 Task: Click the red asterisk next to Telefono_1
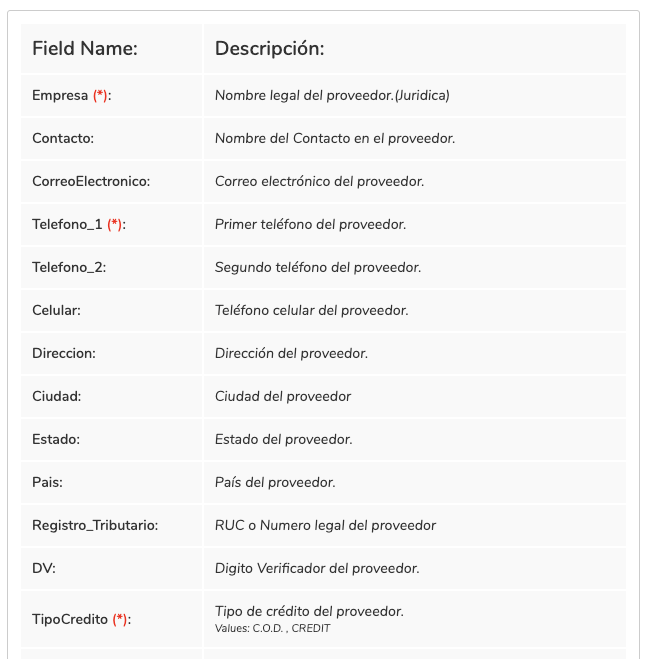pos(115,224)
